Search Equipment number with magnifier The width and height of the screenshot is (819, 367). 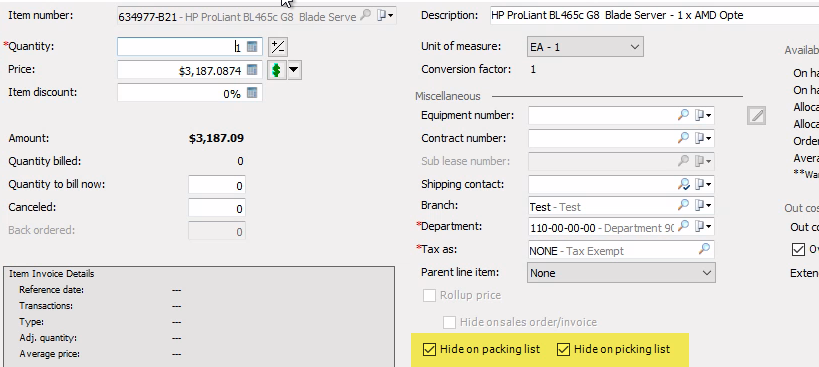(683, 115)
